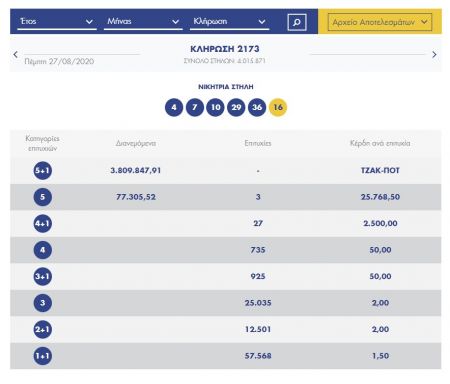Click the Κέρδη ανά επιτυχία column header
The image size is (450, 384).
coord(380,143)
